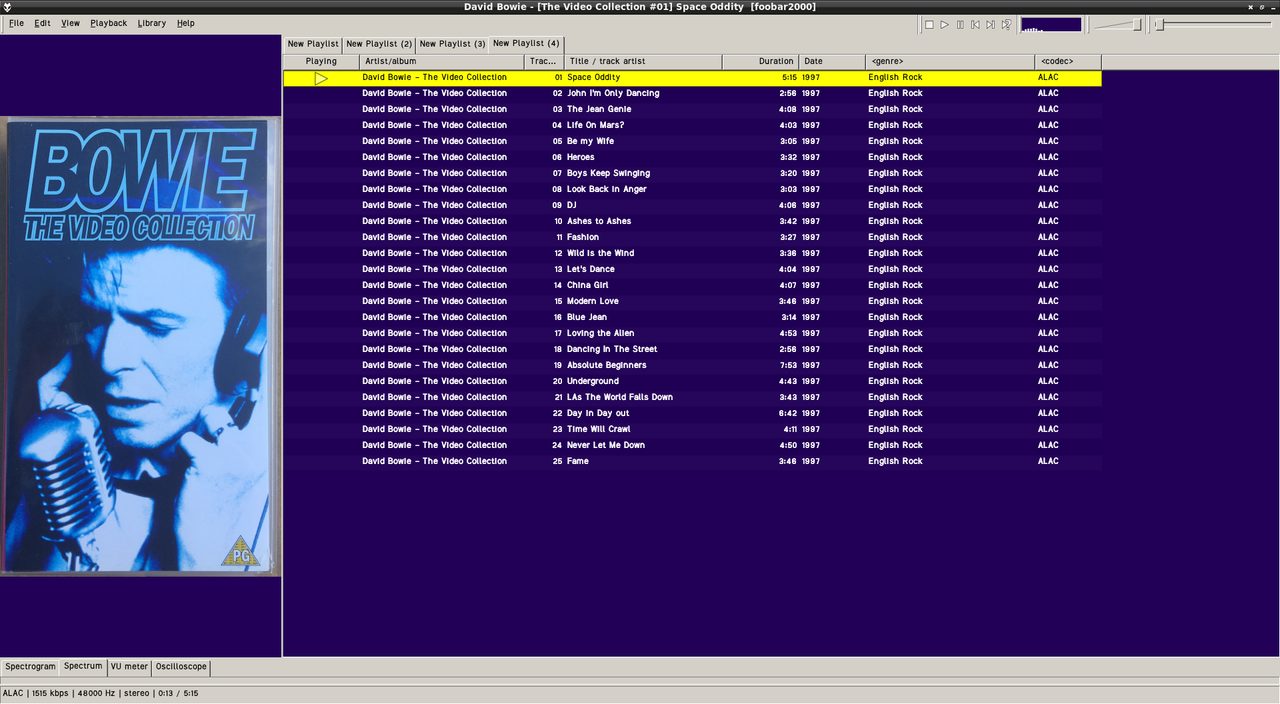The width and height of the screenshot is (1280, 704).
Task: Select the track 'Dancing In The Street'
Action: click(x=692, y=349)
